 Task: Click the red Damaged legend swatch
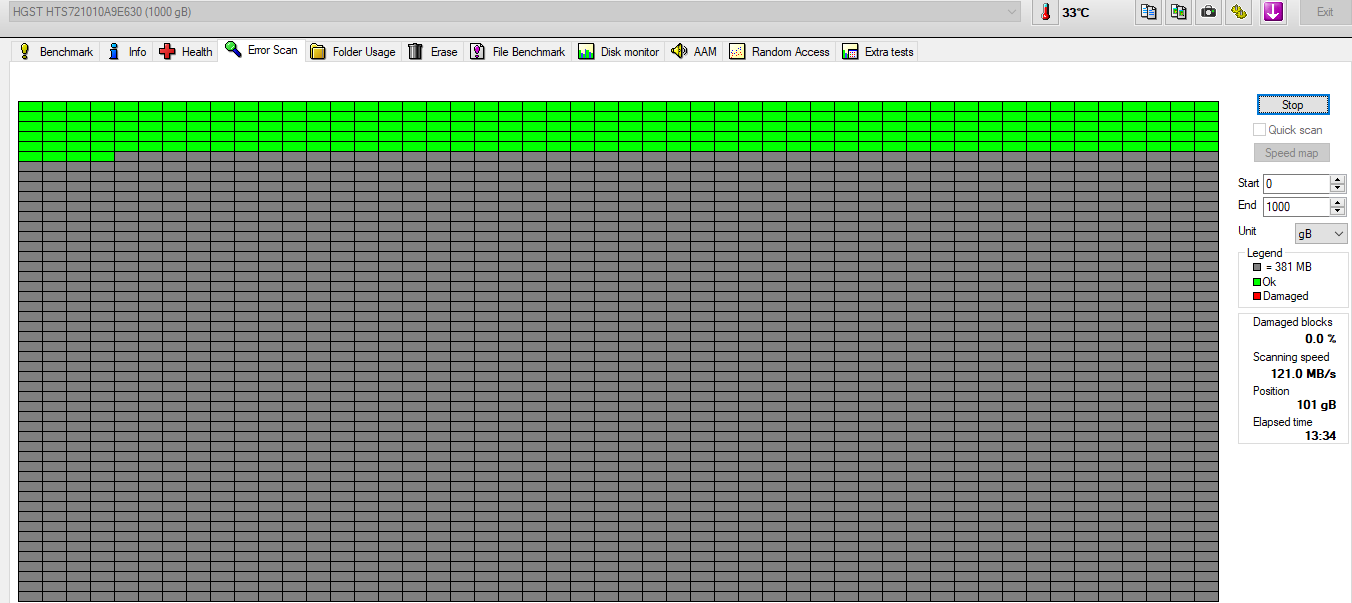click(x=1257, y=296)
